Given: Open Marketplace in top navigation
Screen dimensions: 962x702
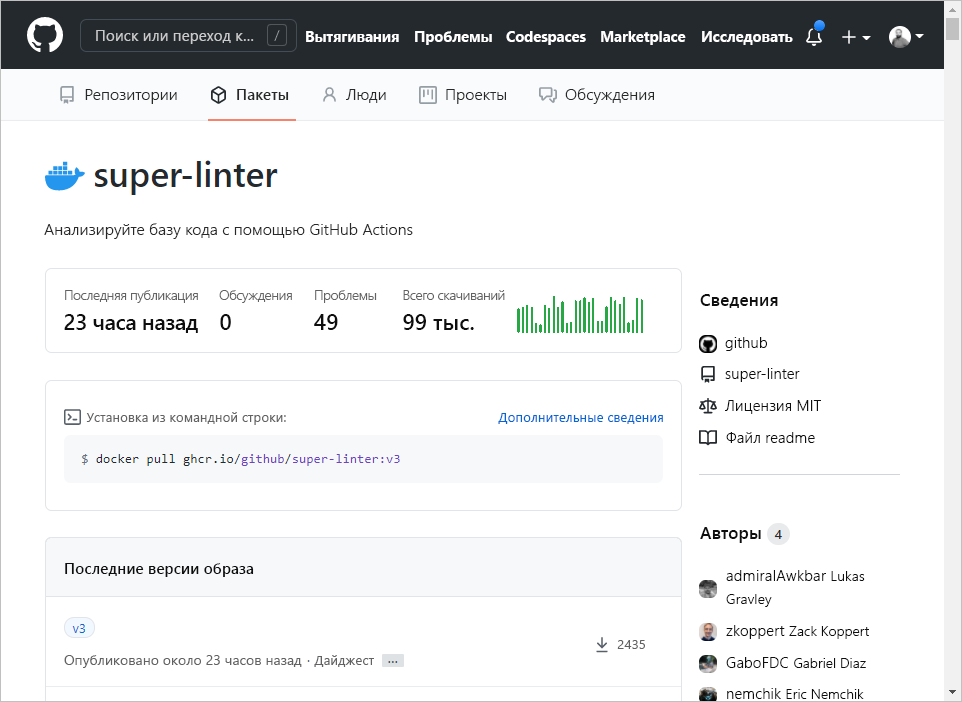Looking at the screenshot, I should (x=642, y=37).
